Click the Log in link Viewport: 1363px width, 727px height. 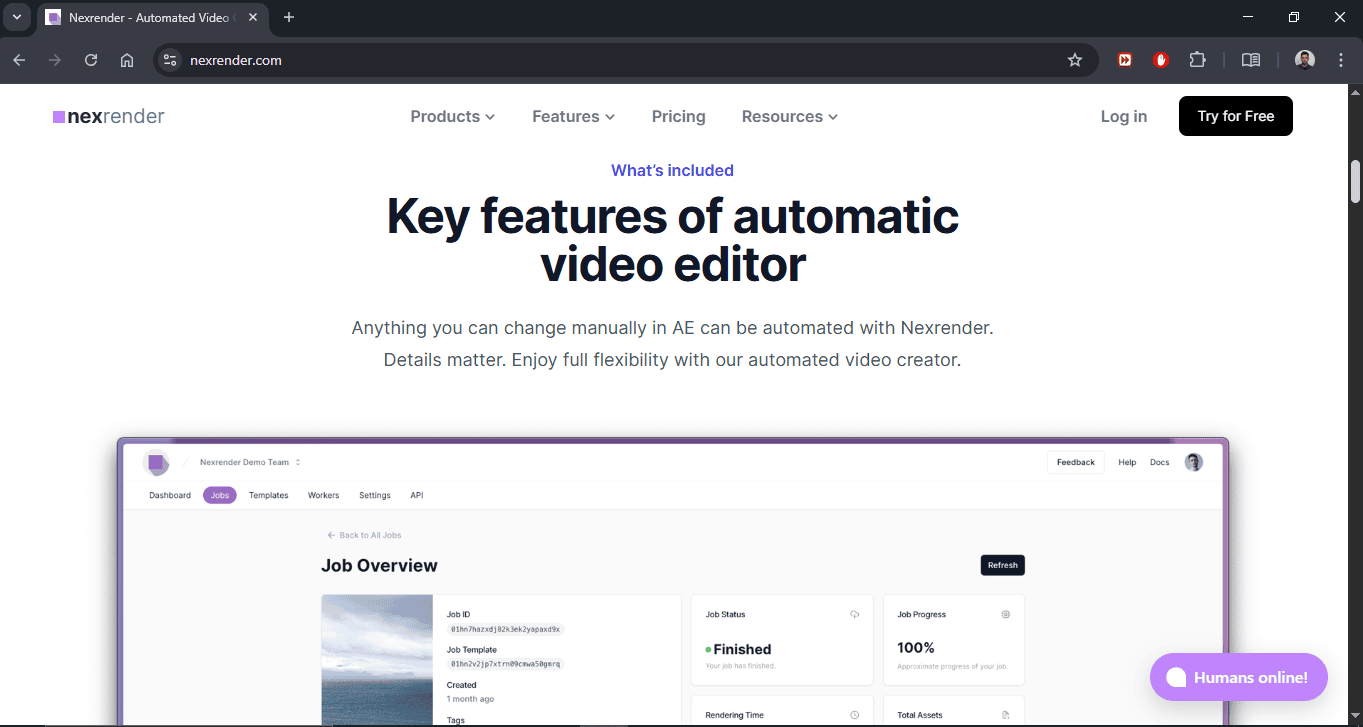(x=1124, y=116)
